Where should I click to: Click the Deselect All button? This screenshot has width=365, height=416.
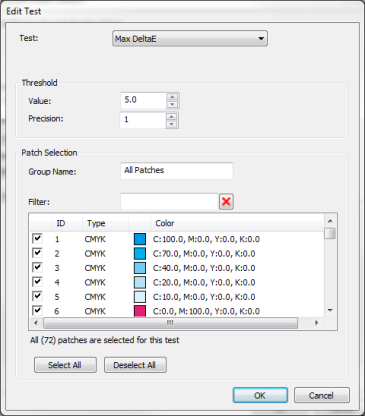tap(135, 365)
